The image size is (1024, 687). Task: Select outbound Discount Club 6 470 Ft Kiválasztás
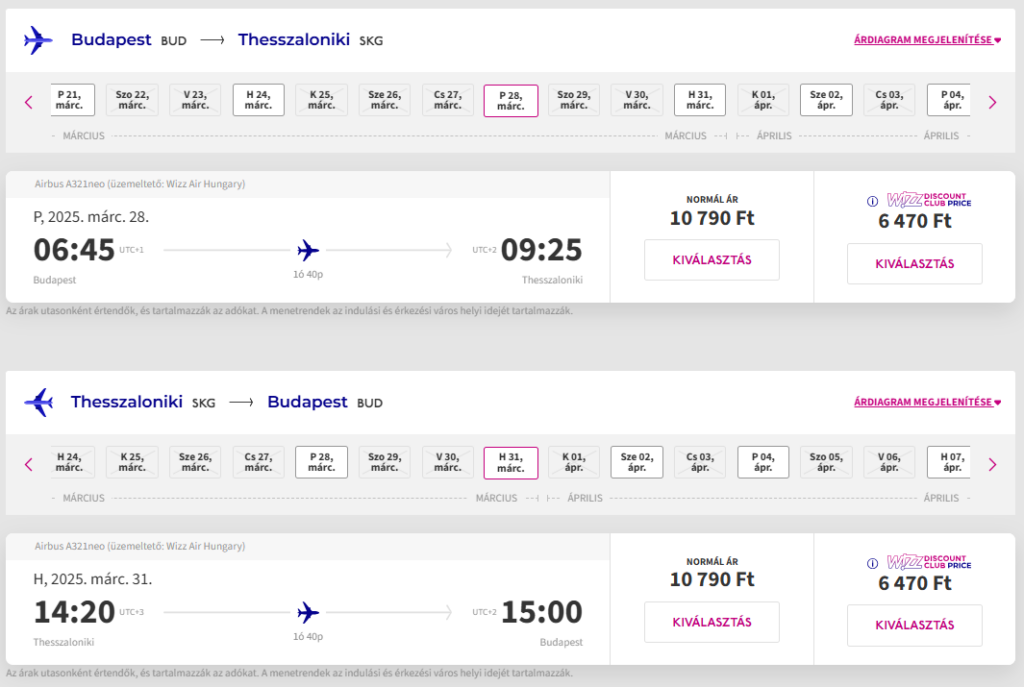point(914,264)
